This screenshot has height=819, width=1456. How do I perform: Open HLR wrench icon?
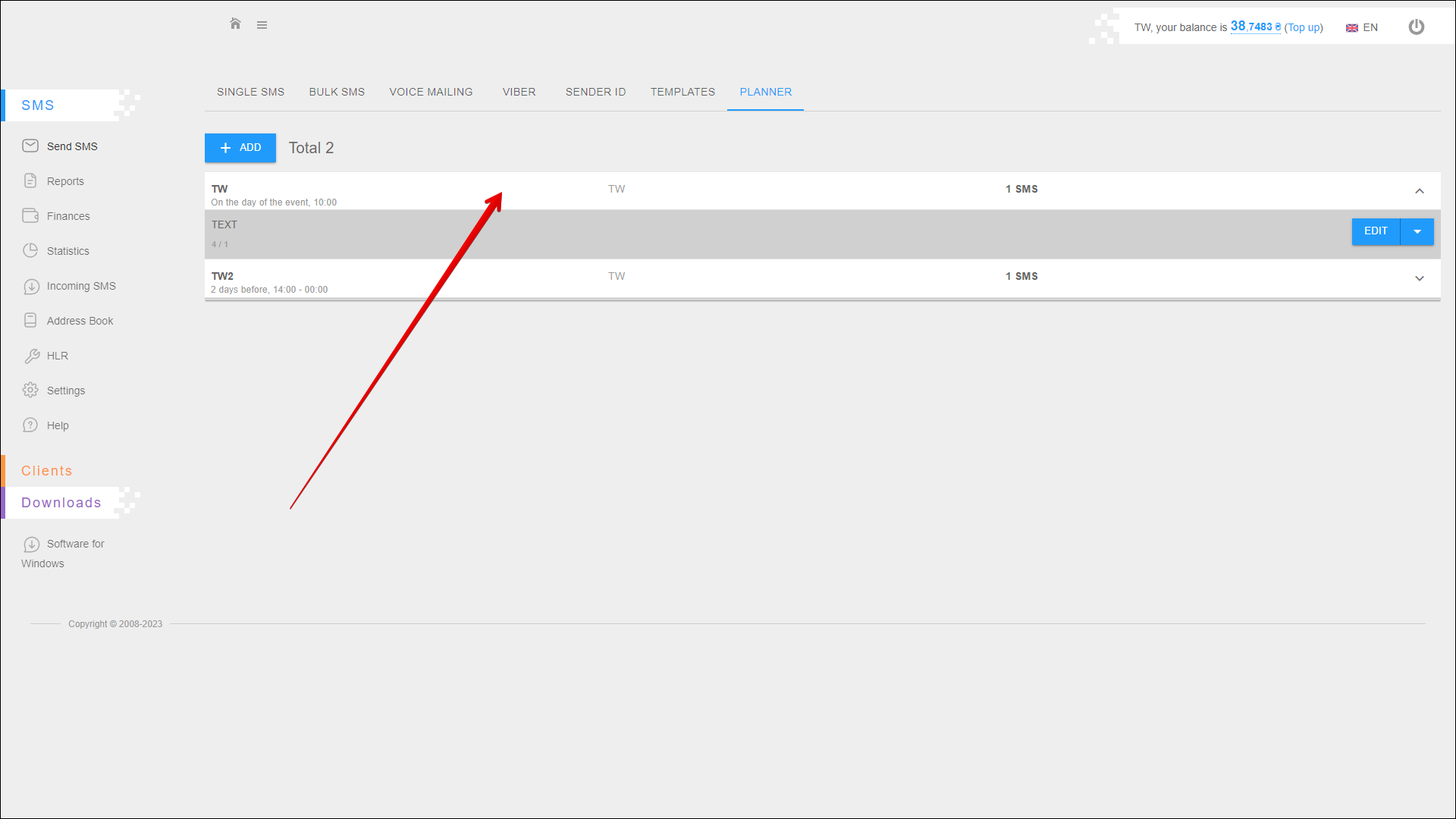coord(31,356)
